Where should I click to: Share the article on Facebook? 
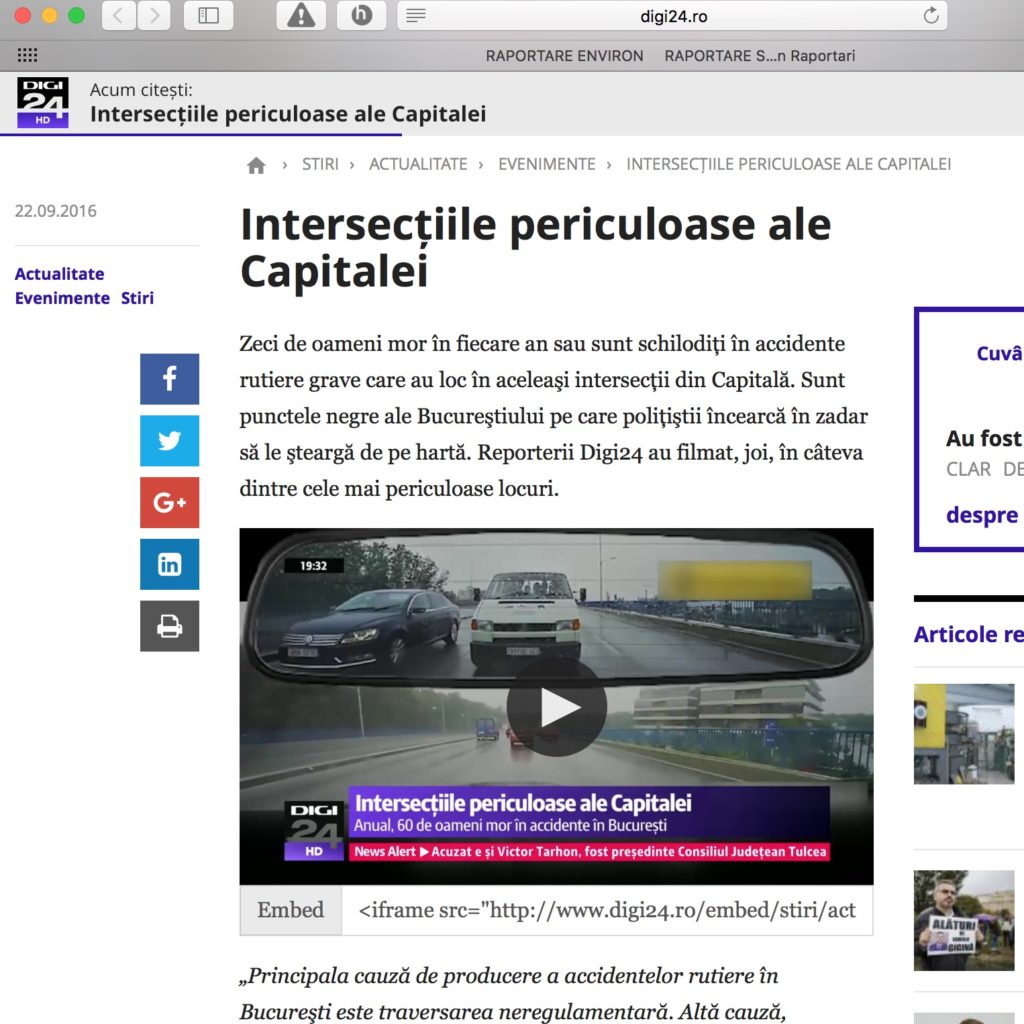(169, 379)
